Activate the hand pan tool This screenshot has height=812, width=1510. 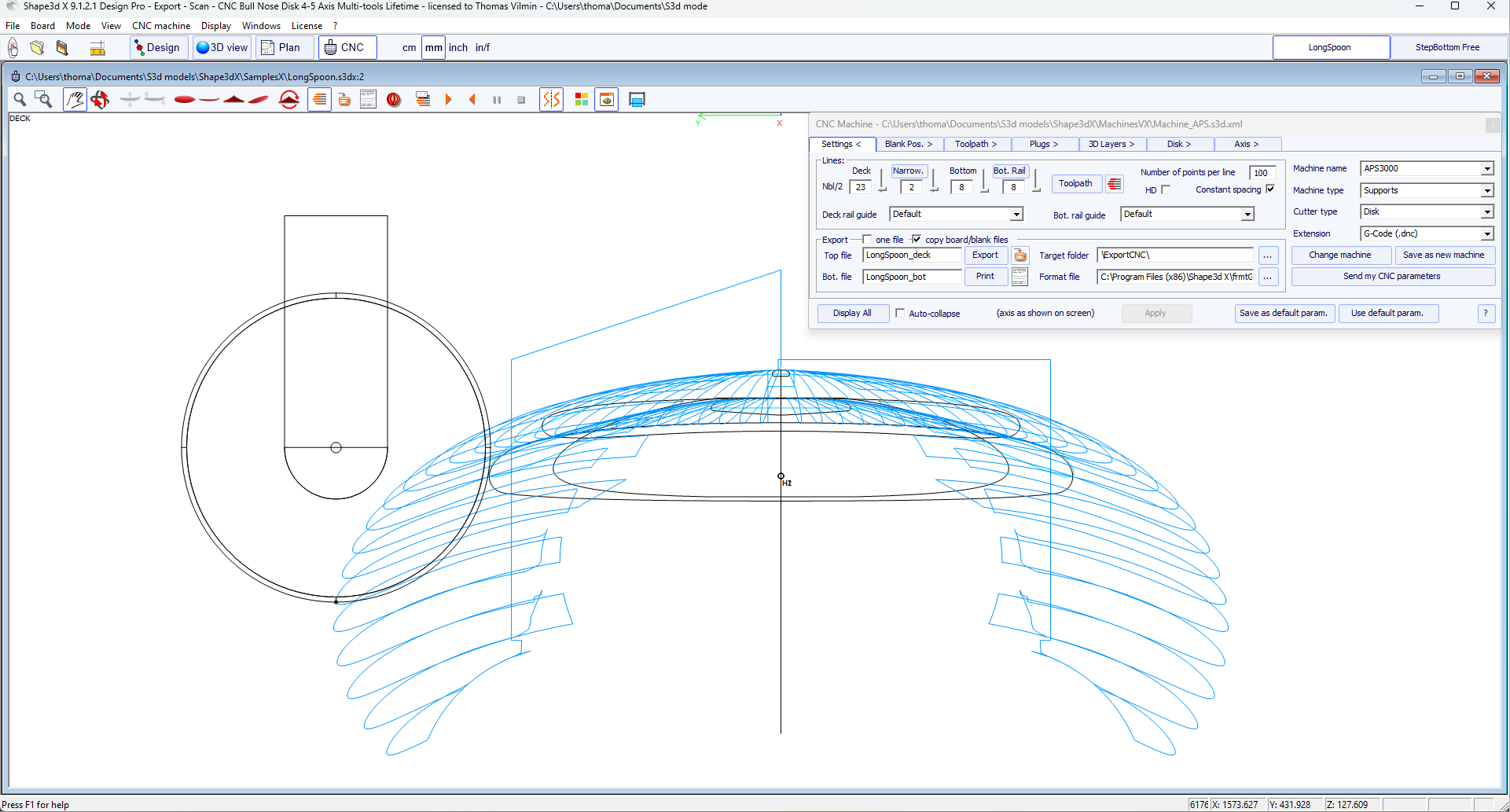point(75,100)
